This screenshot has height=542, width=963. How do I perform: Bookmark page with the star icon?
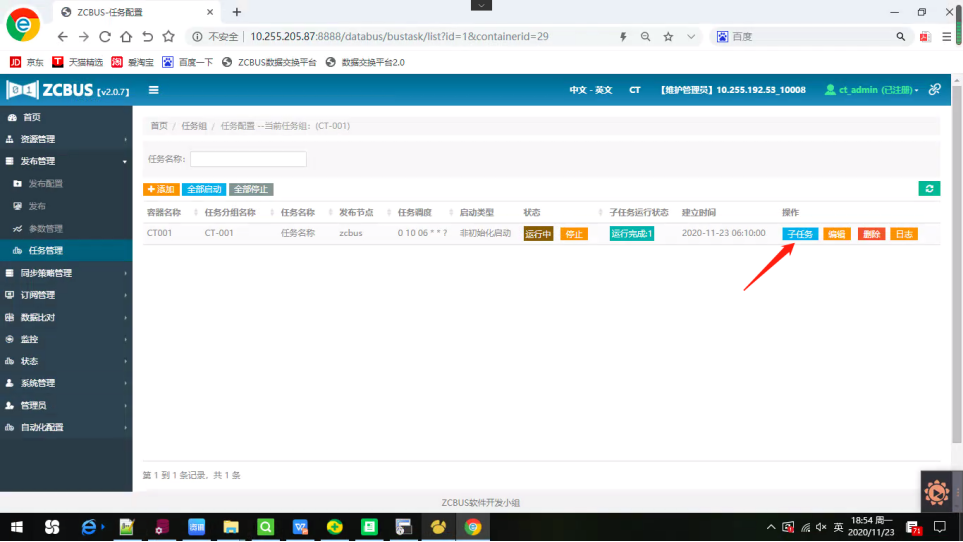667,36
